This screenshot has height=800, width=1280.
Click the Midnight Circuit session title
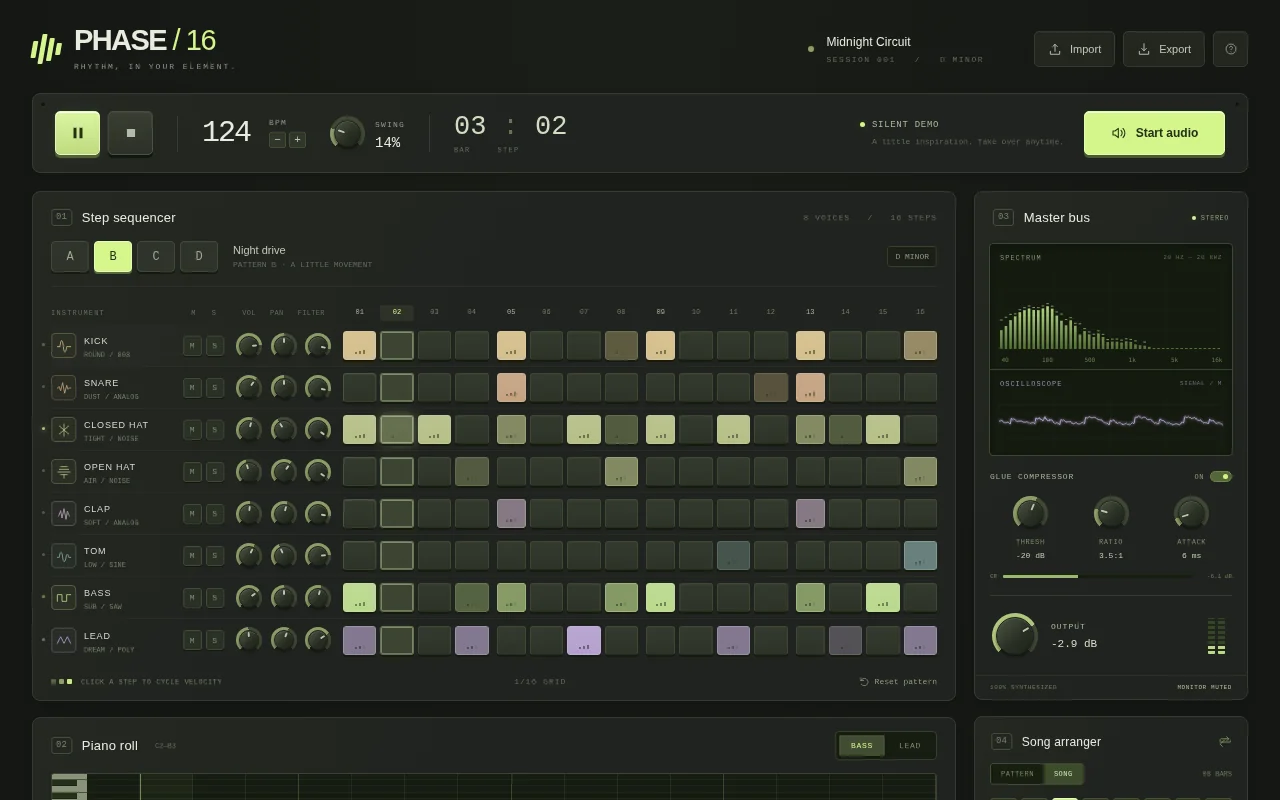tap(868, 42)
